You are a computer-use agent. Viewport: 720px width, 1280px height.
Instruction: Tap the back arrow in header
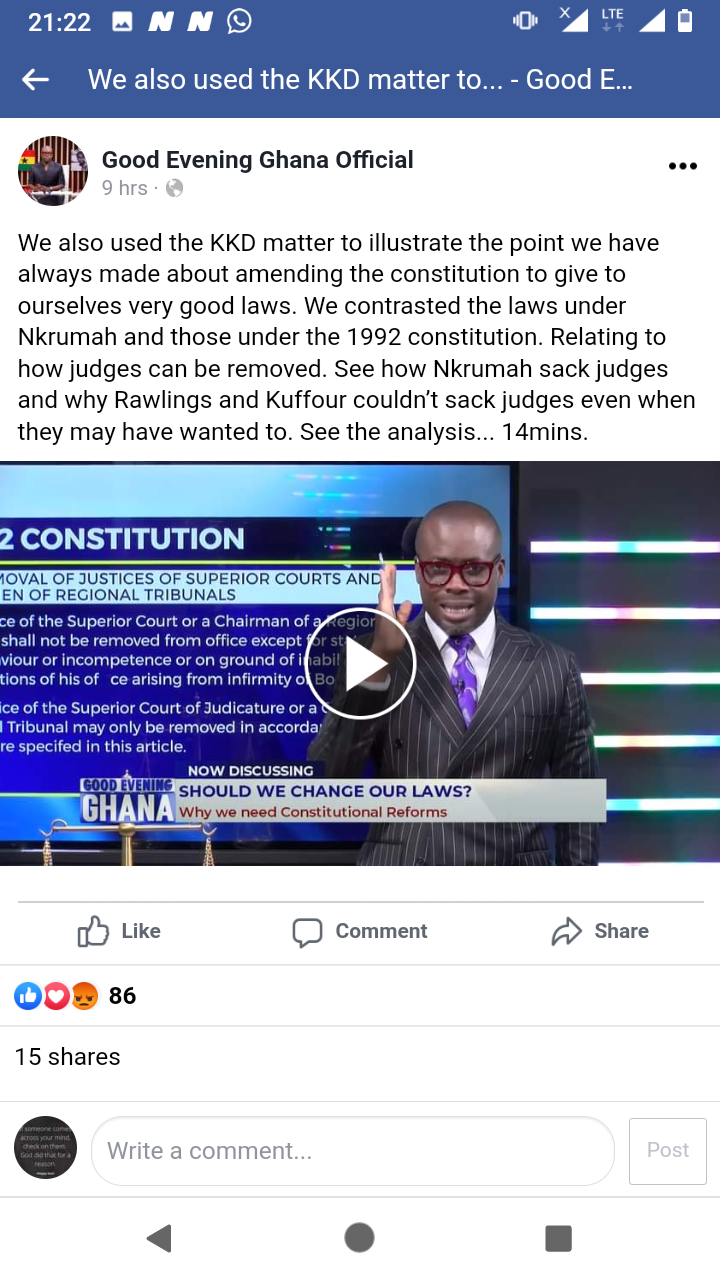click(x=36, y=80)
